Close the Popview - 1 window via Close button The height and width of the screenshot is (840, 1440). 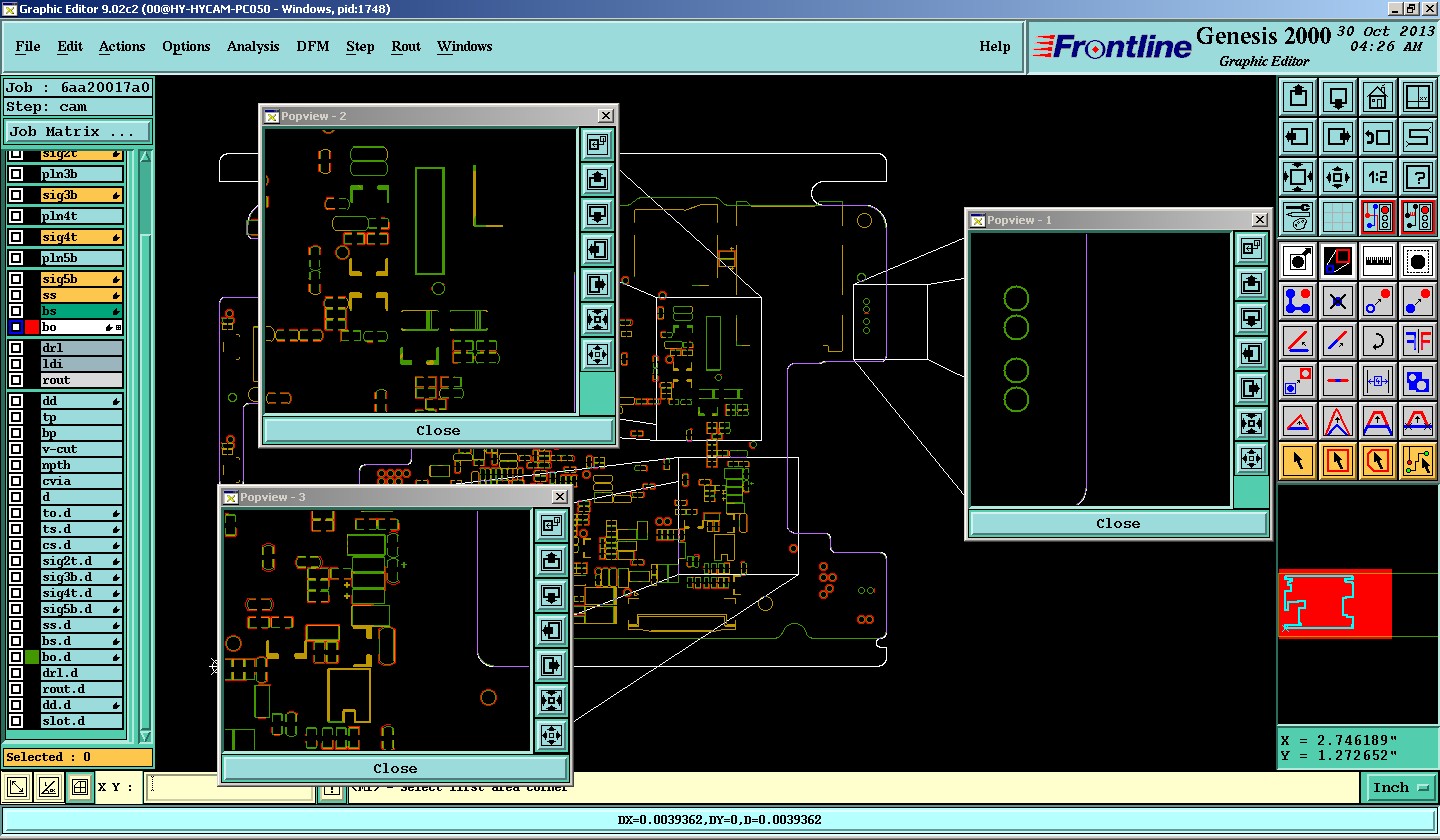1117,523
